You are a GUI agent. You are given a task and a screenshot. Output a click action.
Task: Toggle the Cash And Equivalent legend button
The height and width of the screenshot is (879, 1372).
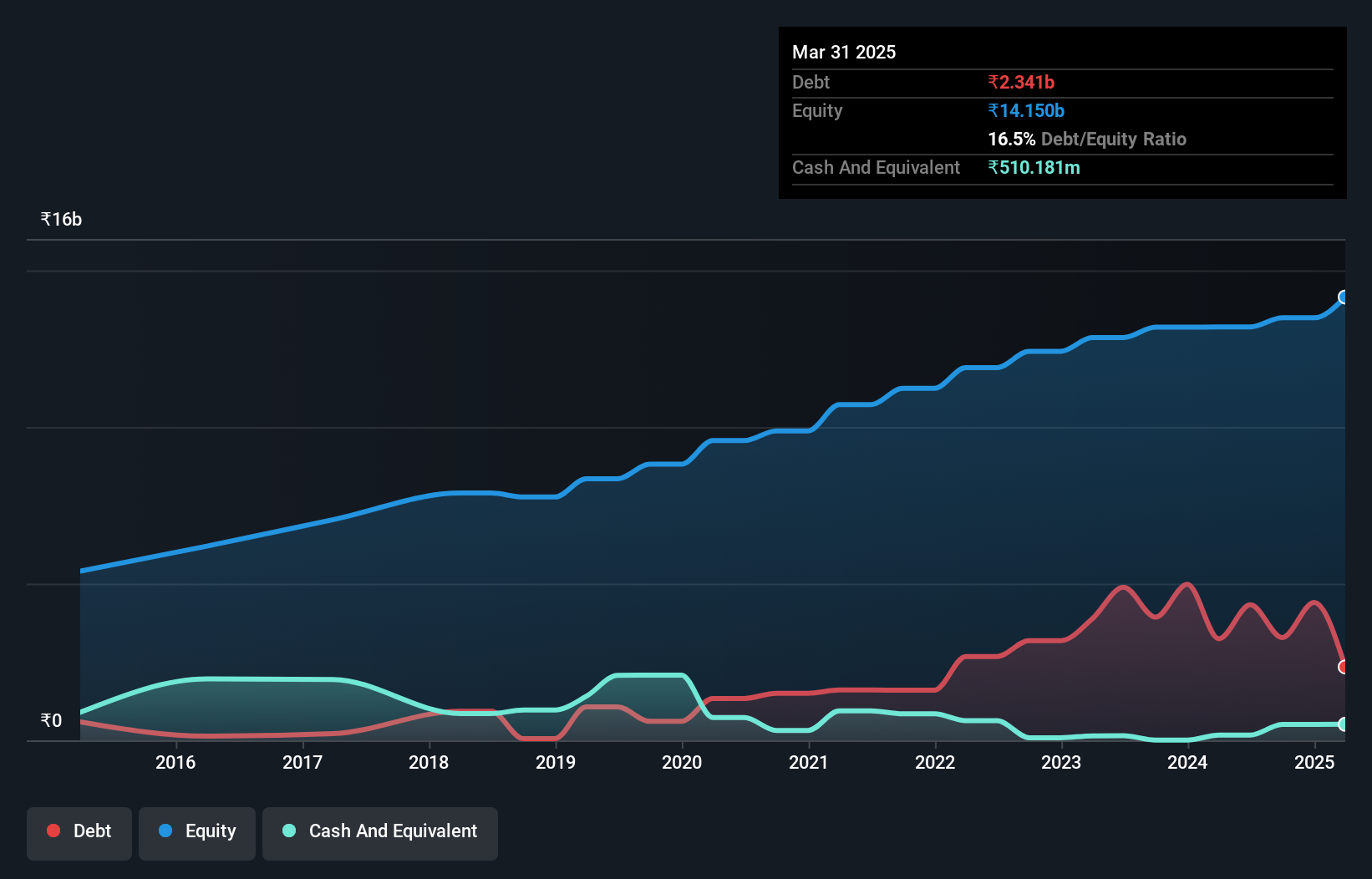click(380, 833)
